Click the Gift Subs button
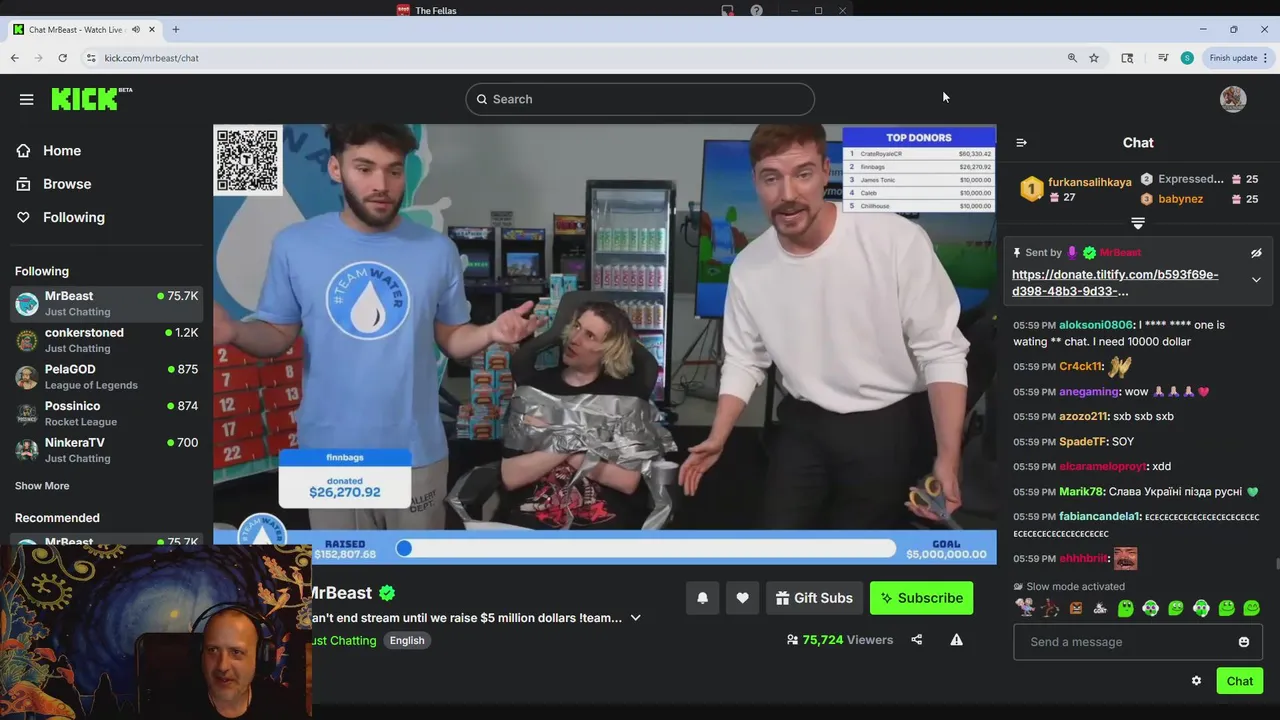 click(x=814, y=598)
